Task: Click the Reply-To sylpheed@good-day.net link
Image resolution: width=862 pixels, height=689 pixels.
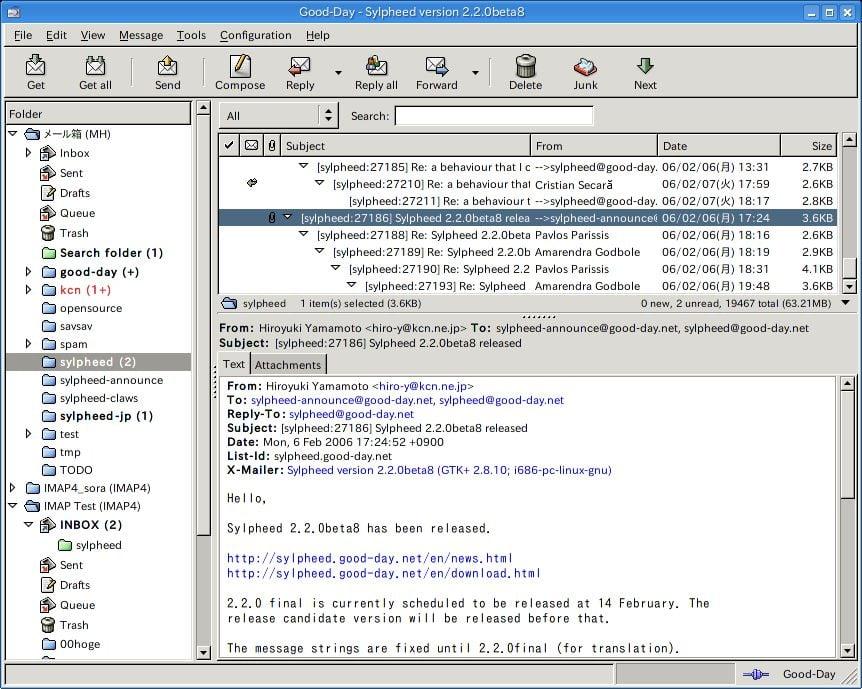Action: 351,414
